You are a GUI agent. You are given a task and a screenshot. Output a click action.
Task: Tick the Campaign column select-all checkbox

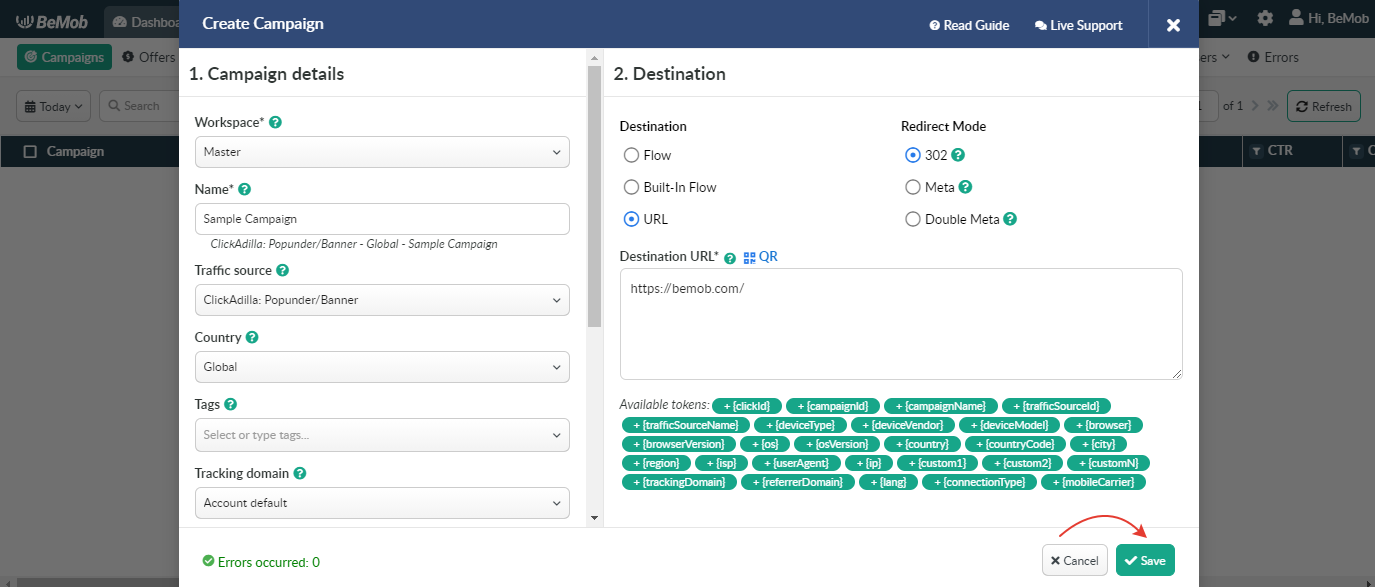click(x=30, y=151)
